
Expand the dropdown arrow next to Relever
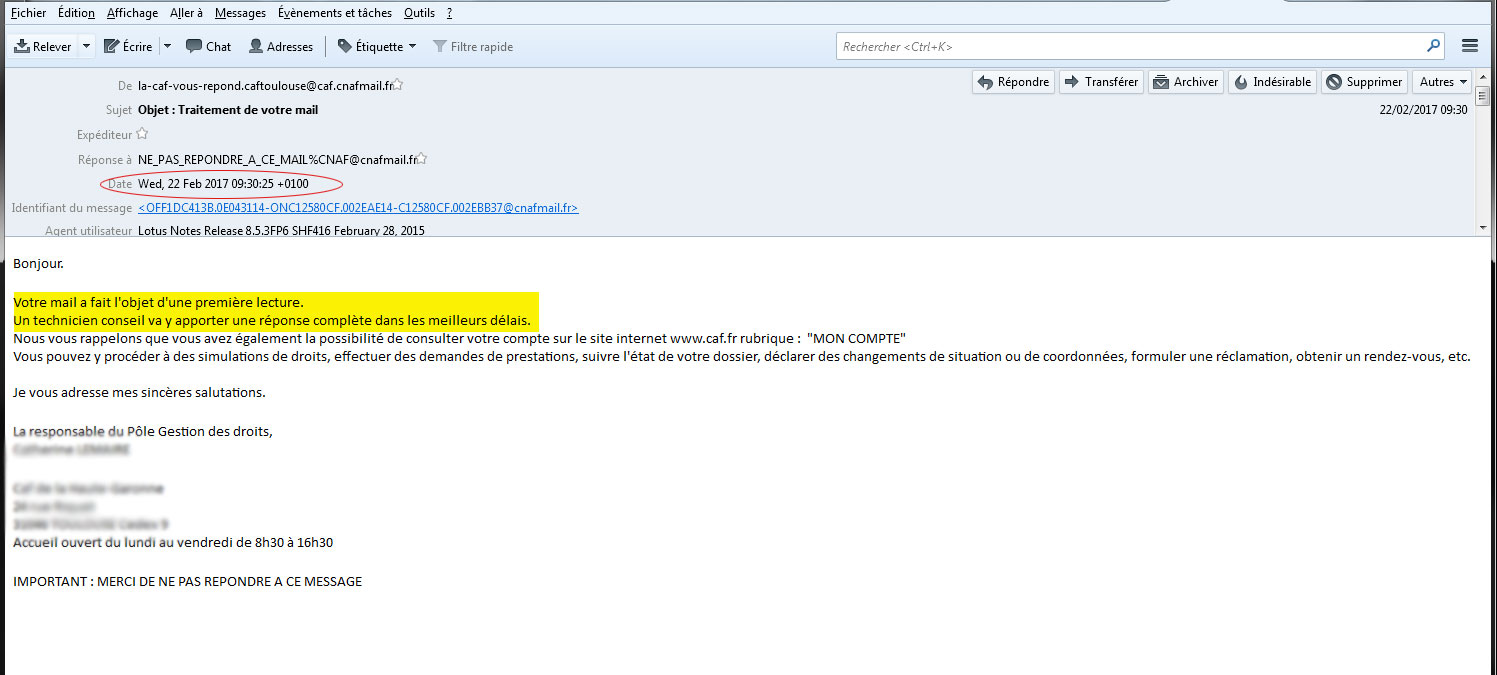point(87,47)
